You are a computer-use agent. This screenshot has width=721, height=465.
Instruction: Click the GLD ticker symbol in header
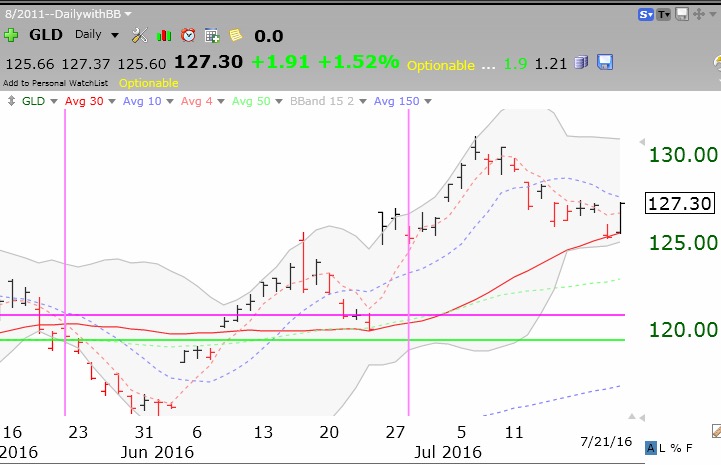click(46, 35)
